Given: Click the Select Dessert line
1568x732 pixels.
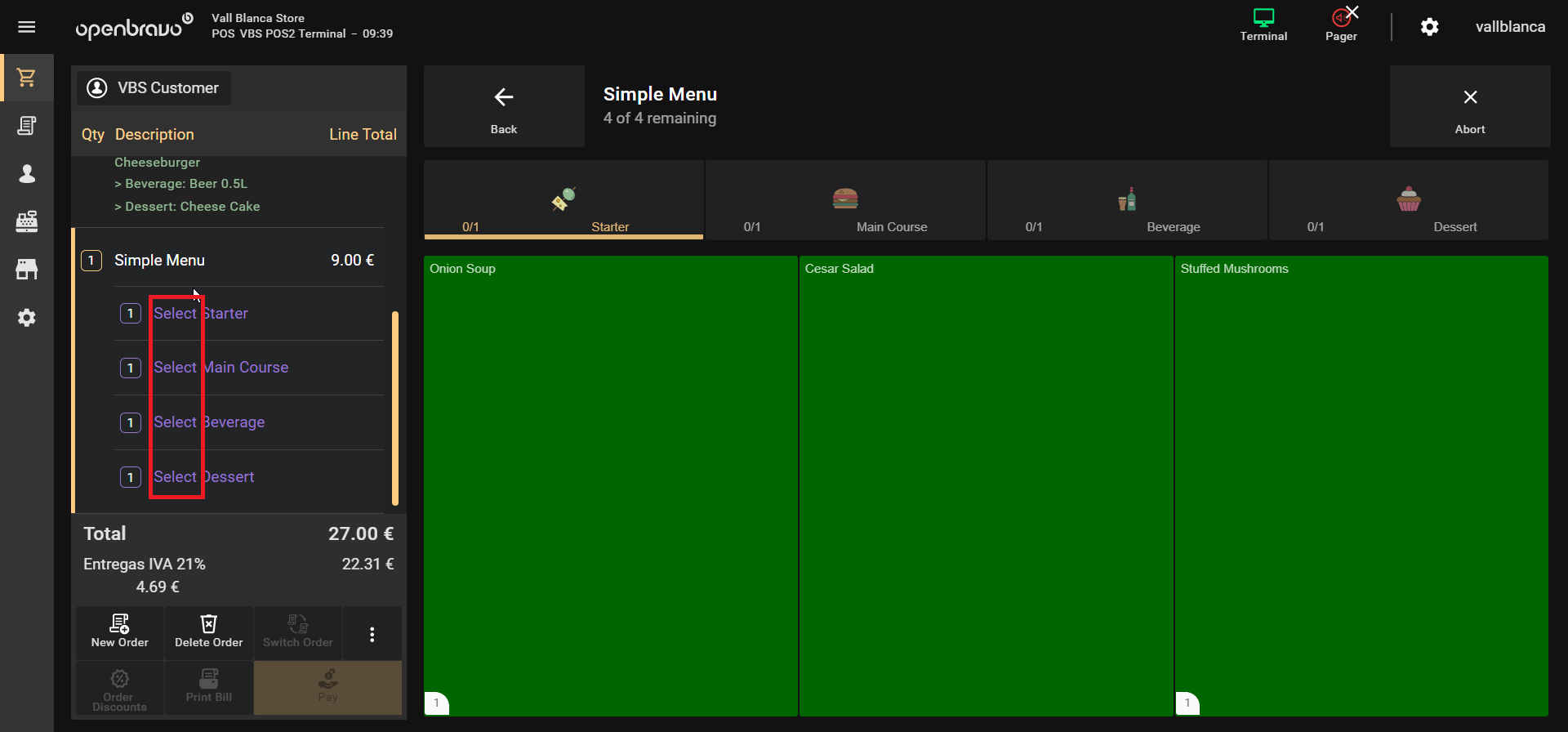Looking at the screenshot, I should (249, 477).
